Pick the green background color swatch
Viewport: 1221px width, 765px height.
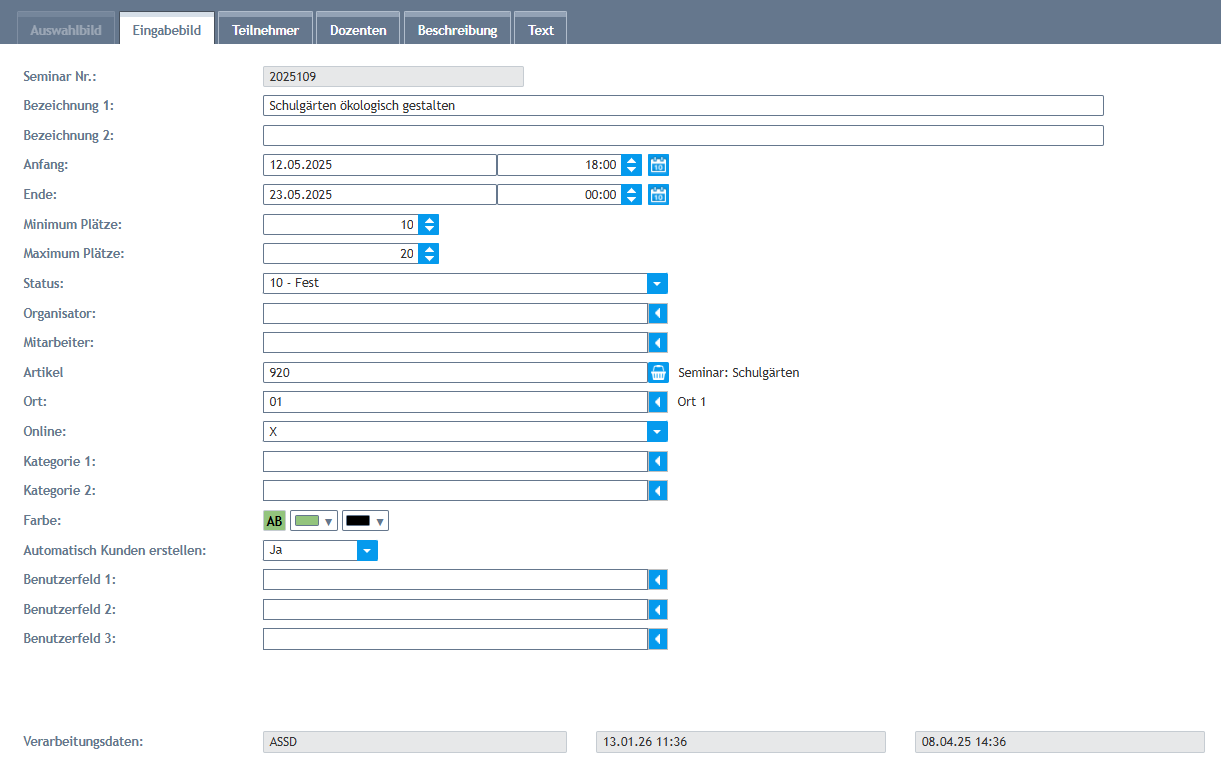point(313,520)
